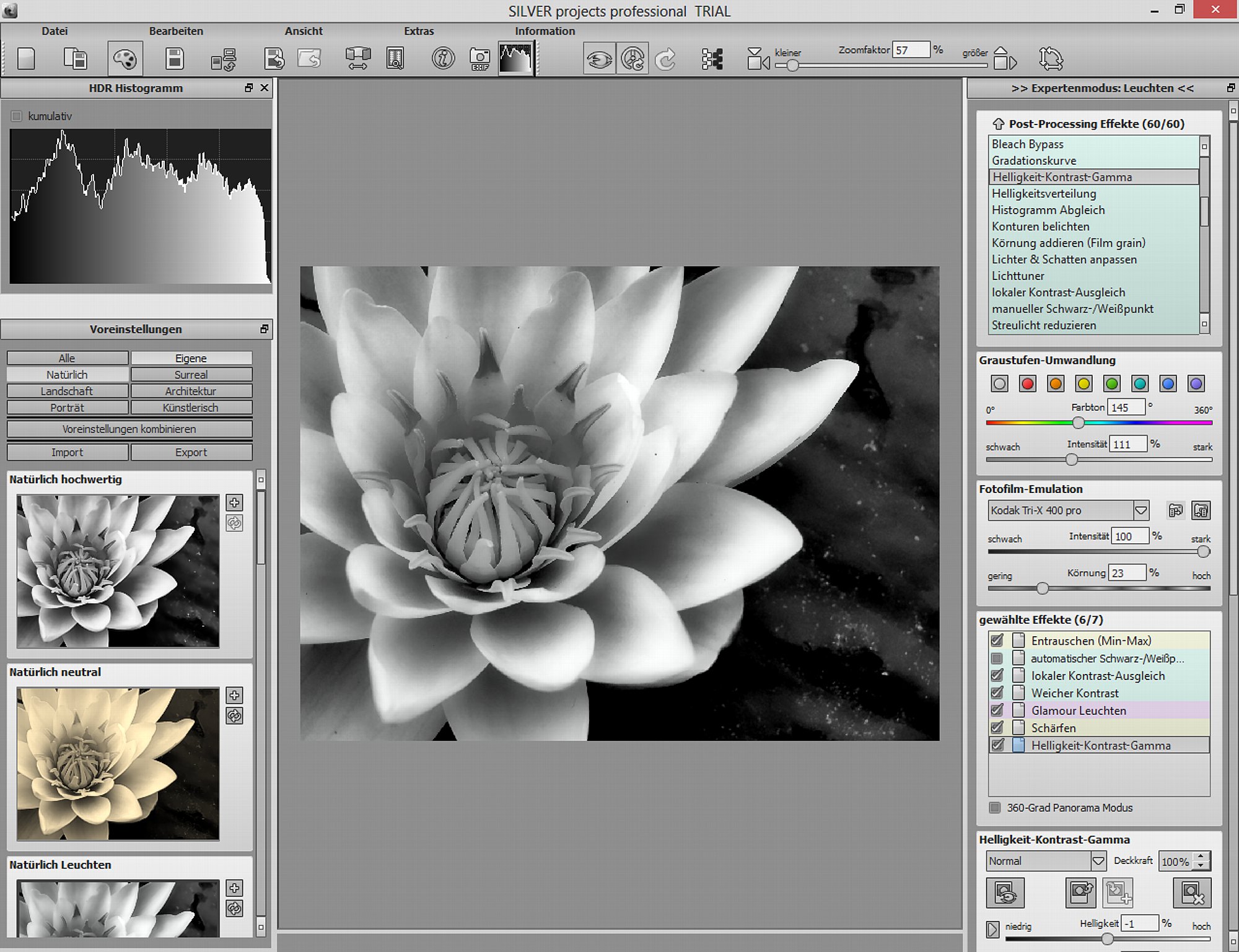The image size is (1239, 952).
Task: Select the green color filter swatch
Action: (1111, 383)
